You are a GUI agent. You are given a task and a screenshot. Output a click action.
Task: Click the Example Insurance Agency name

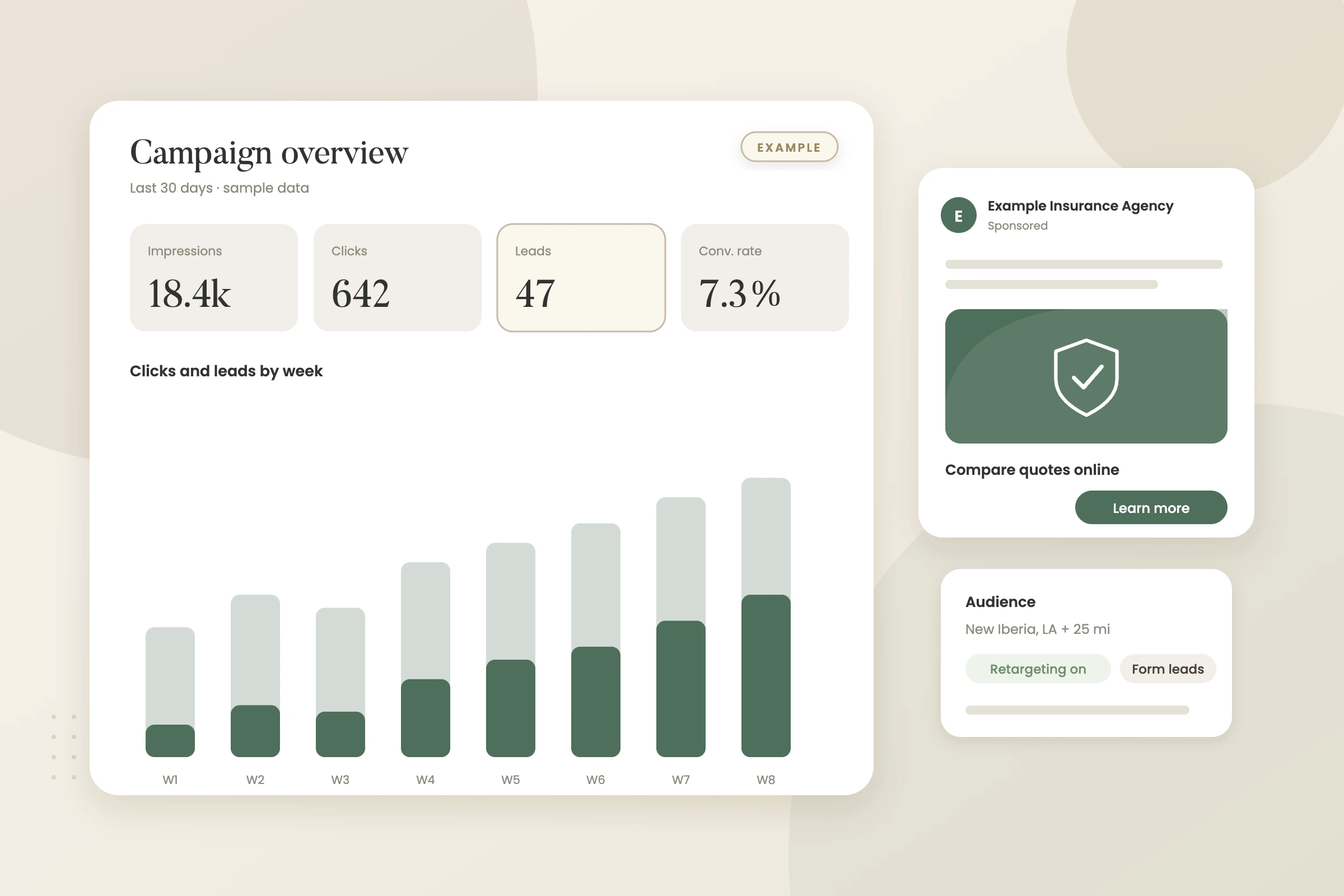pos(1081,206)
